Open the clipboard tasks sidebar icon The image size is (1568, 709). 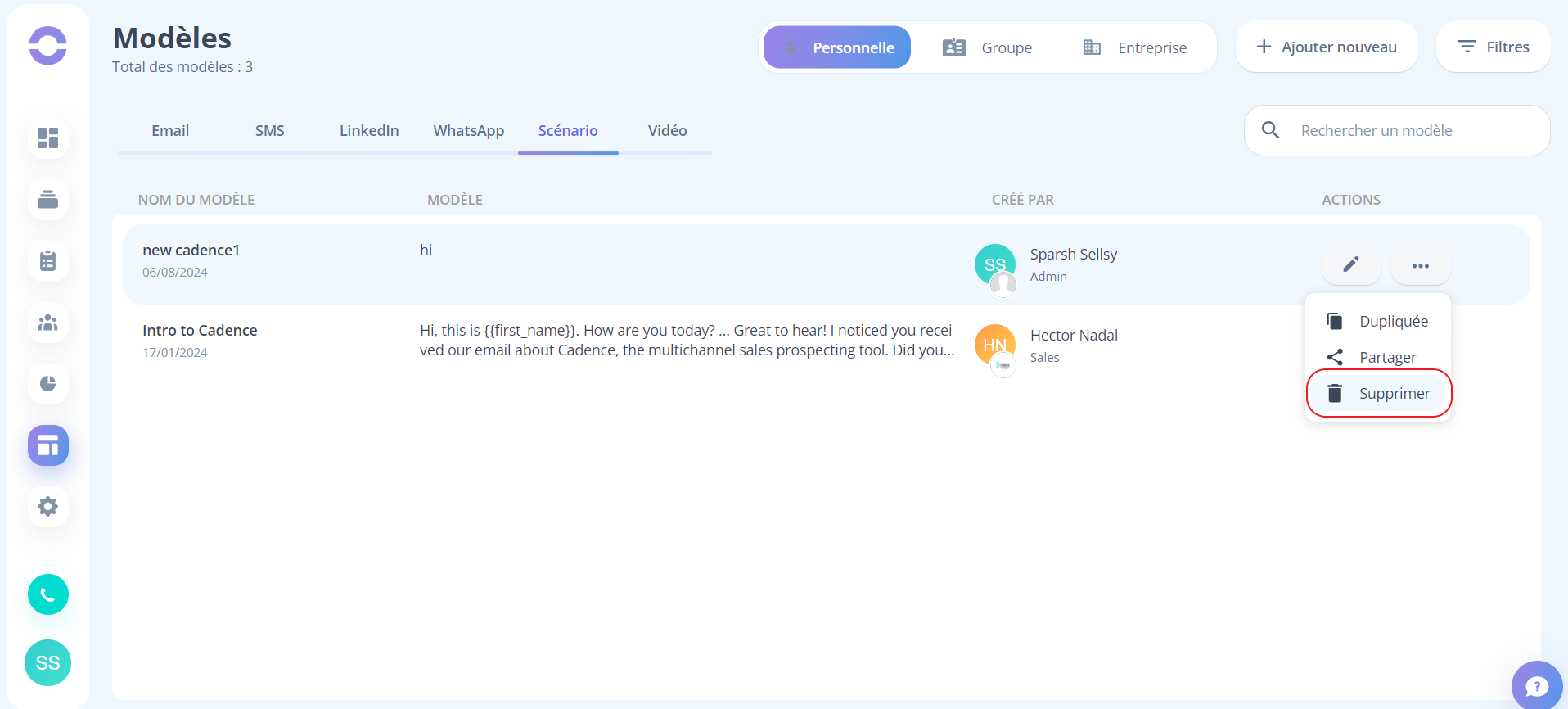48,261
